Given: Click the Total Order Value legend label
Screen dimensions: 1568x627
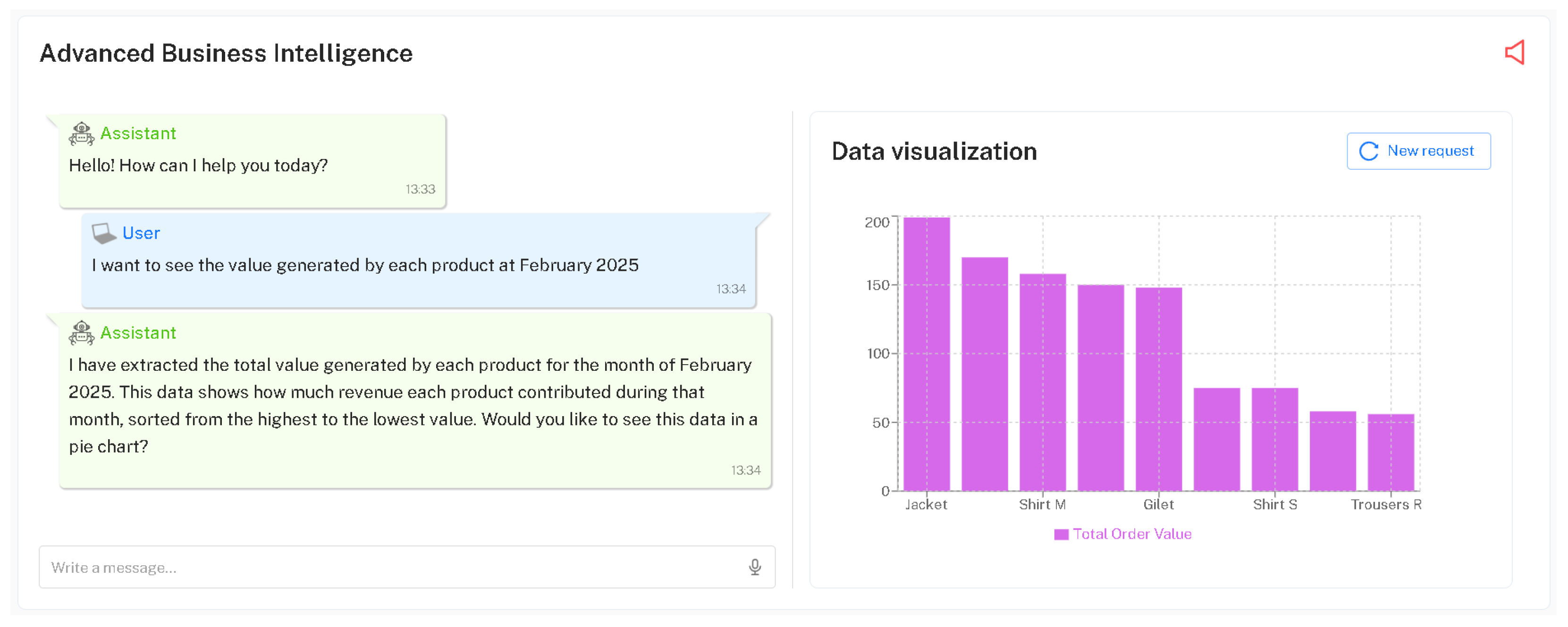Looking at the screenshot, I should [x=1131, y=534].
